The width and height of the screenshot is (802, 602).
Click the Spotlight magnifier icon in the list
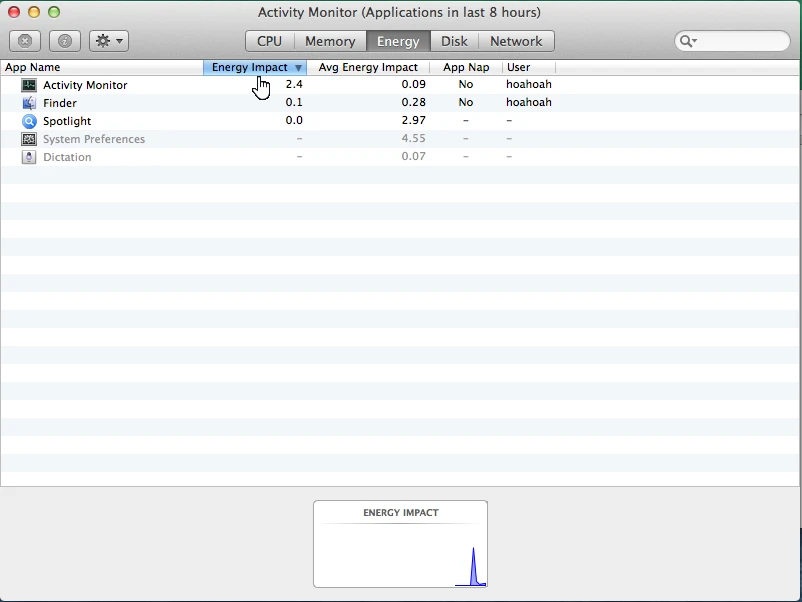(27, 120)
